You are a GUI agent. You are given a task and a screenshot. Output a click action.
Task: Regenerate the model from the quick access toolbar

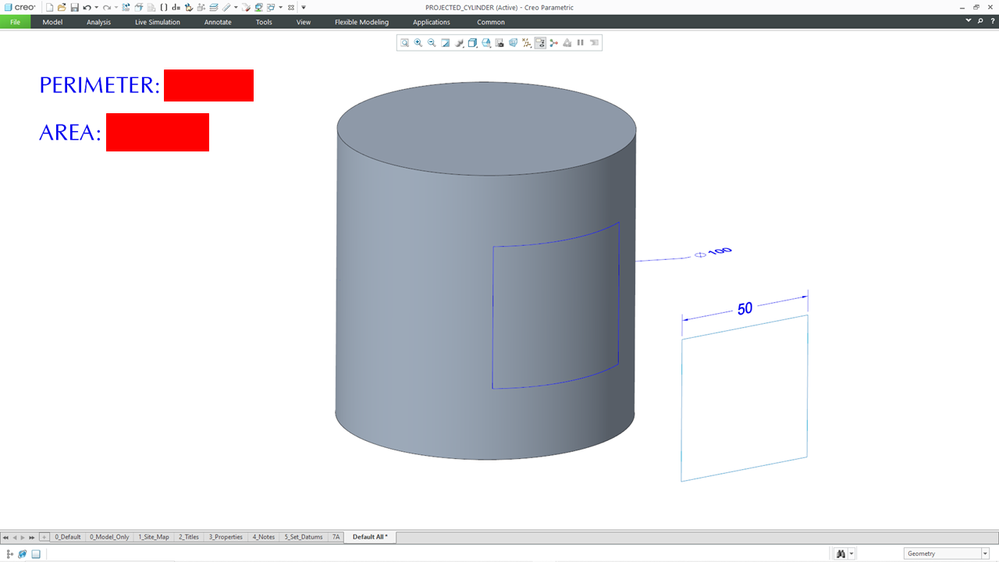[x=126, y=8]
